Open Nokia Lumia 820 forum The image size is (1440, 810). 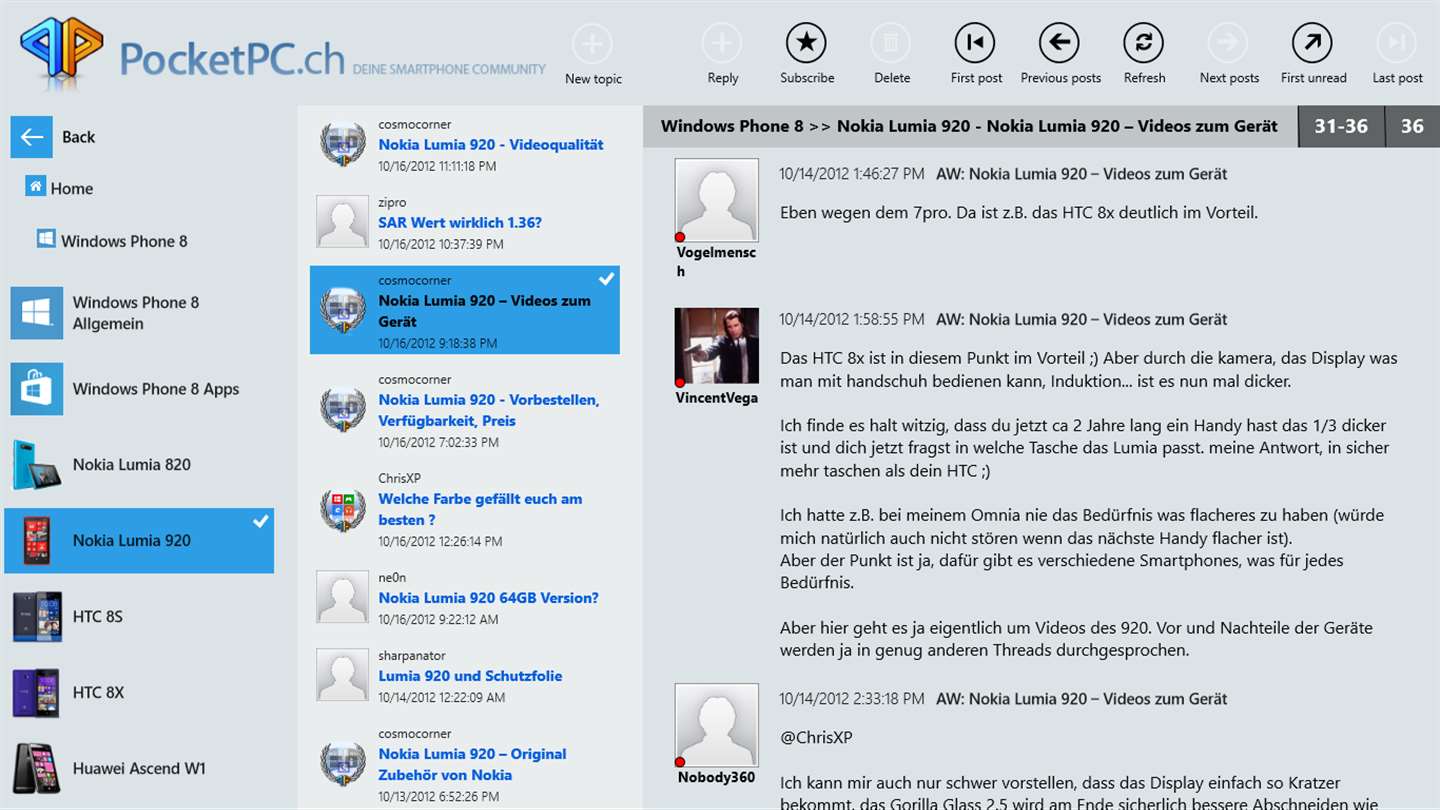point(139,465)
